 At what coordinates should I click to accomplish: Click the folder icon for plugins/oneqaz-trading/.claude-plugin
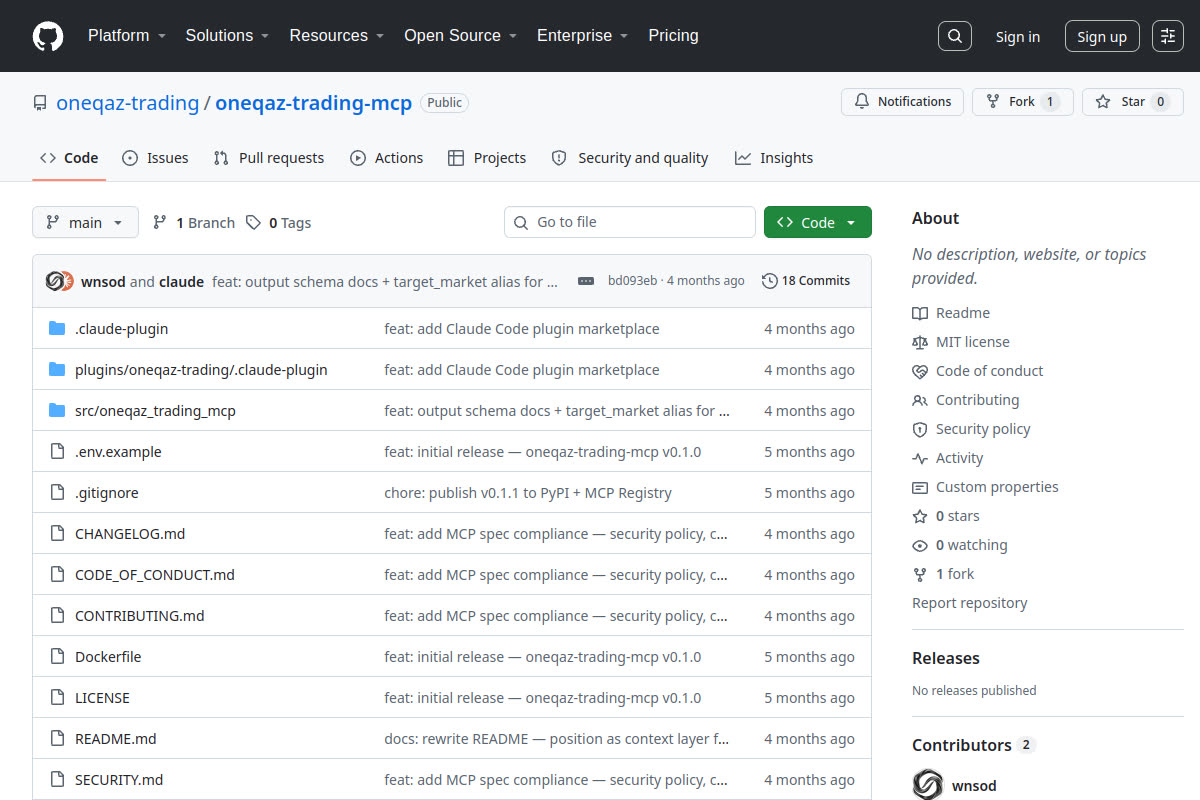(x=57, y=370)
